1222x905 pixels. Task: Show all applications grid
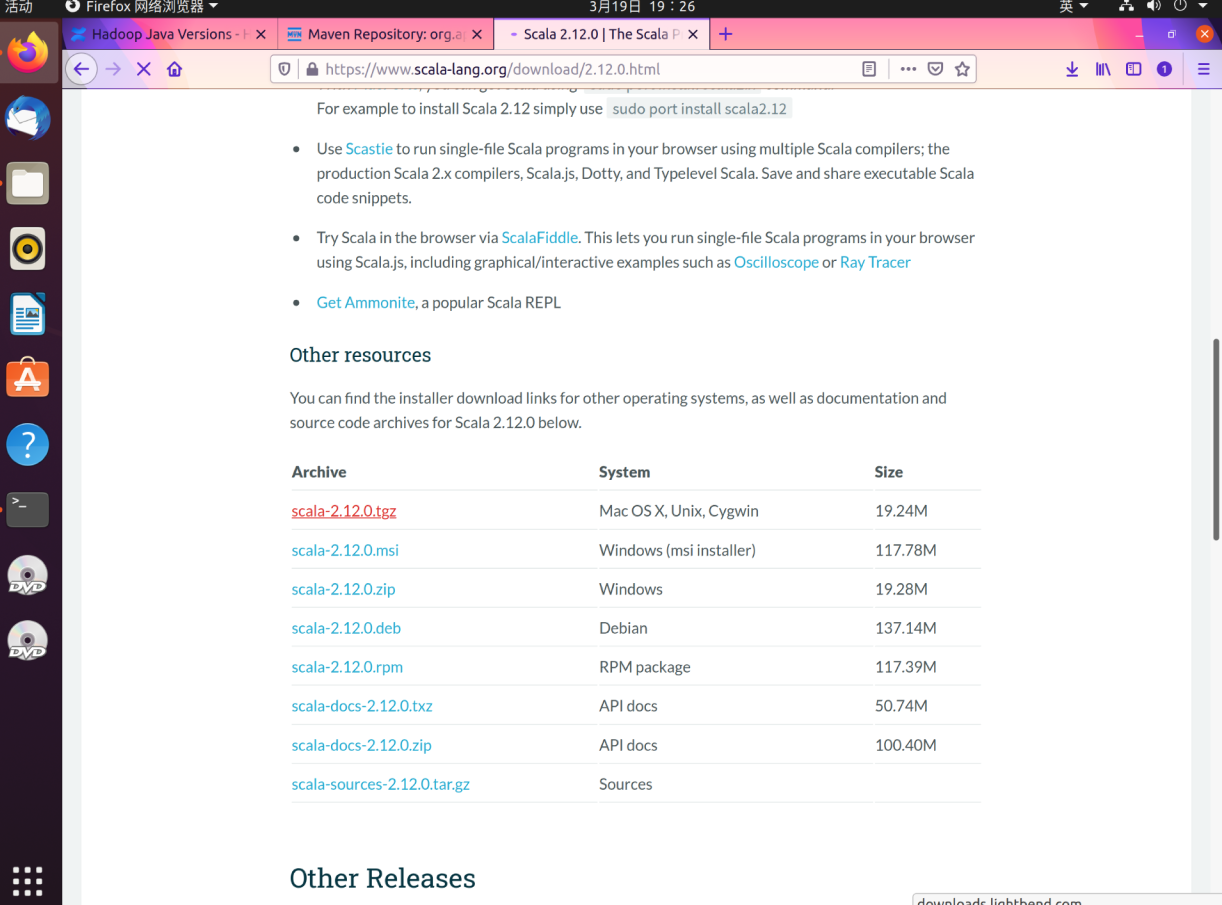pyautogui.click(x=28, y=880)
